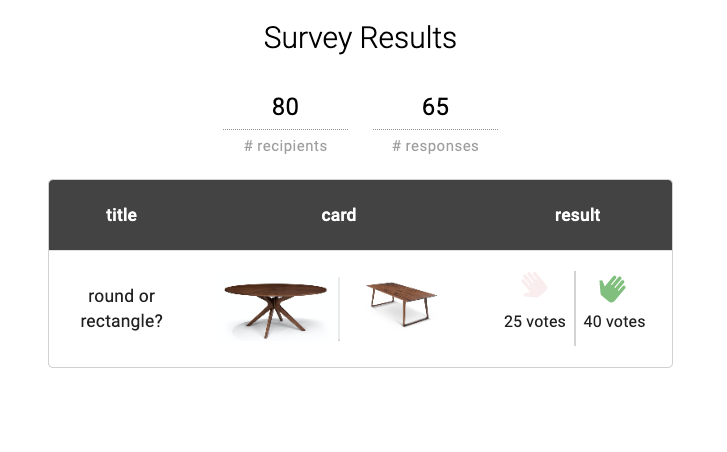Click the dotted line under the recipients number

[x=285, y=129]
